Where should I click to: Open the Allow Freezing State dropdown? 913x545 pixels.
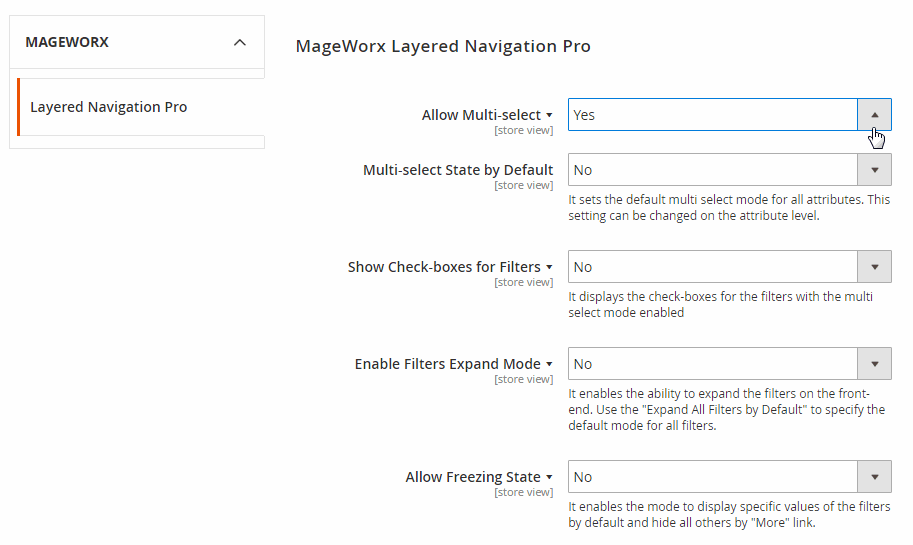coord(712,477)
